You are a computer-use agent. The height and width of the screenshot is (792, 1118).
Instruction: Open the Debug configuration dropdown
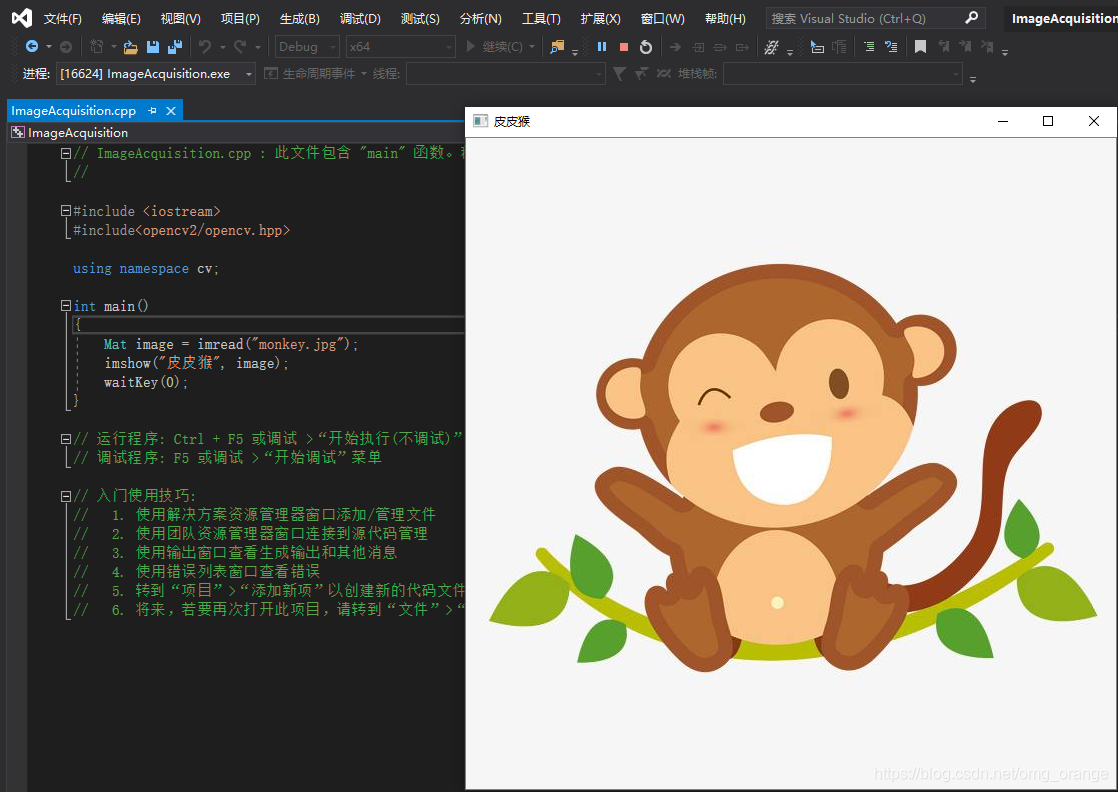point(307,46)
